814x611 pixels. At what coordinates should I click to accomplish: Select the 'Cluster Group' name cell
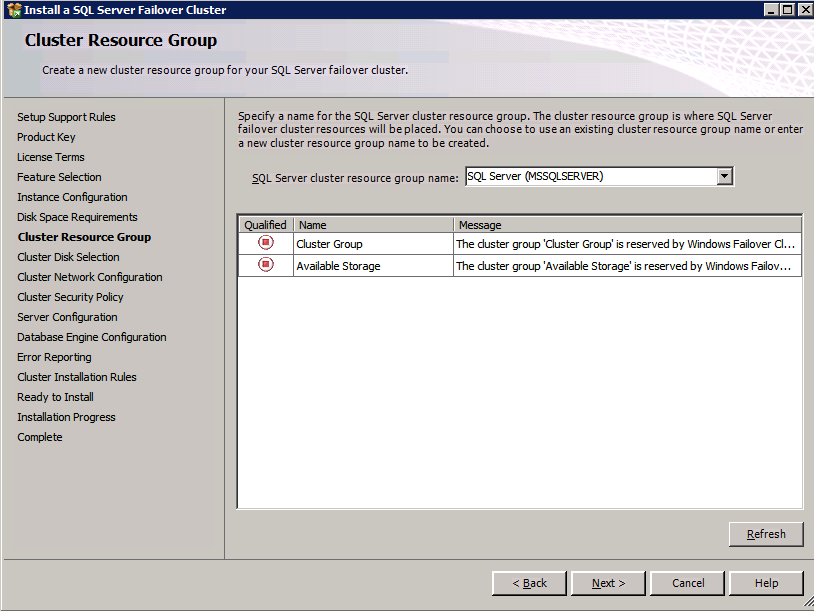(373, 243)
